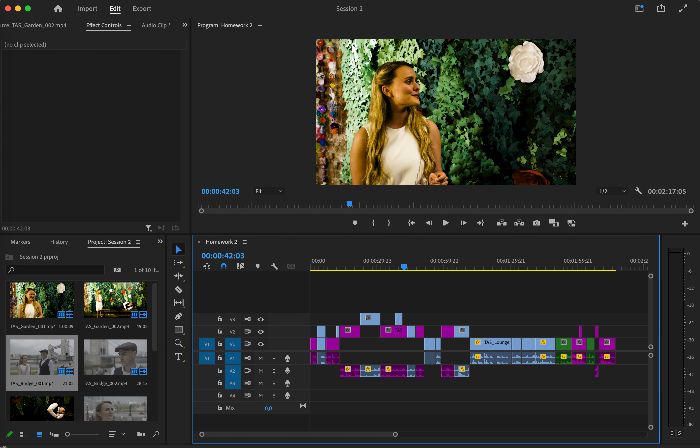
Task: Open the Button Editor plus icon
Action: [x=685, y=224]
